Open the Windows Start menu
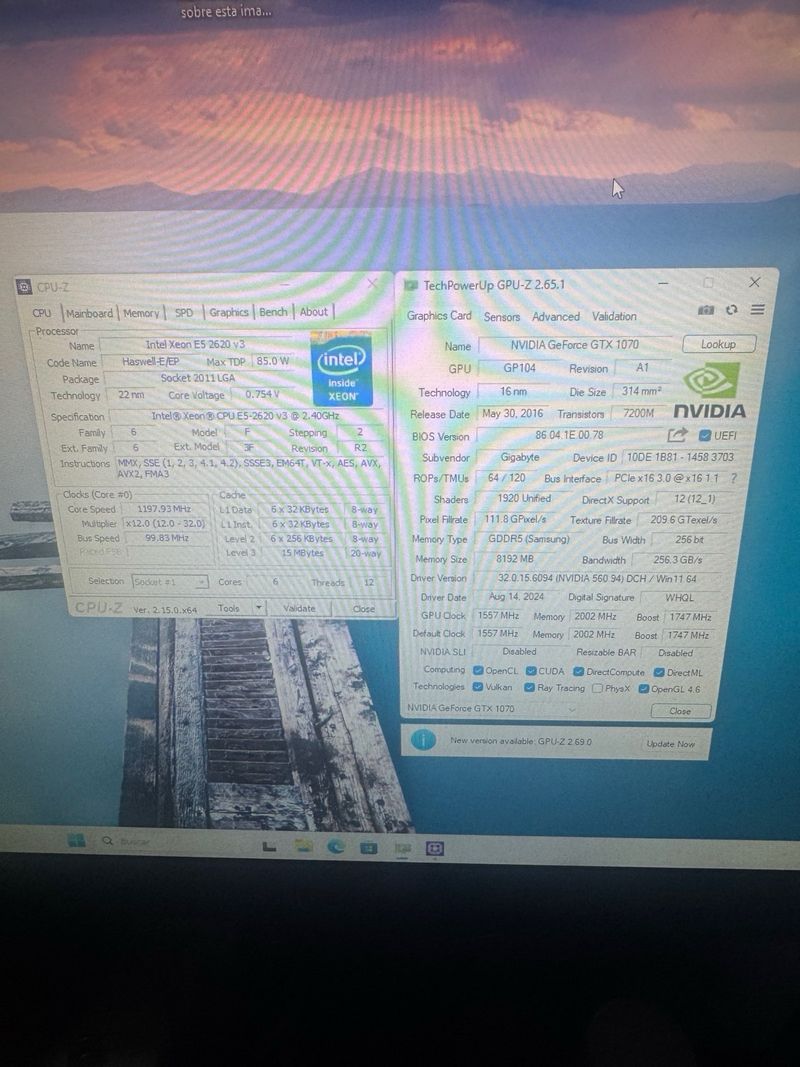This screenshot has height=1067, width=800. (77, 840)
